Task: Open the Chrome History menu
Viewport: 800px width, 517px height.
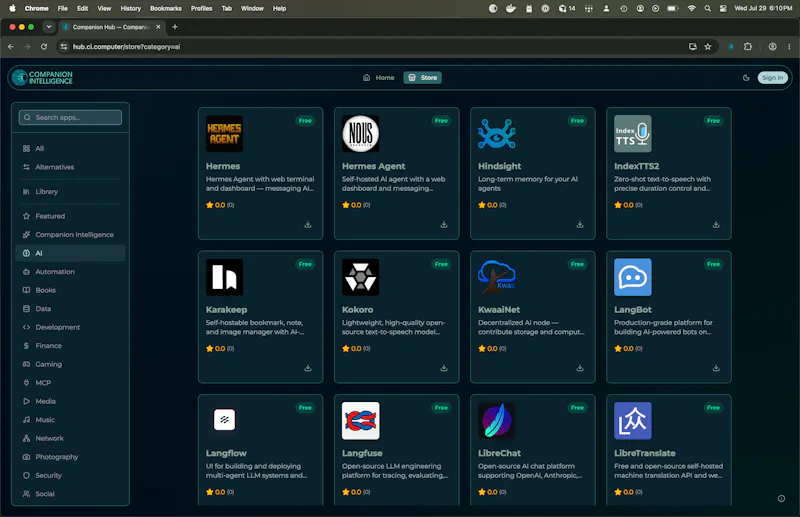Action: (x=130, y=9)
